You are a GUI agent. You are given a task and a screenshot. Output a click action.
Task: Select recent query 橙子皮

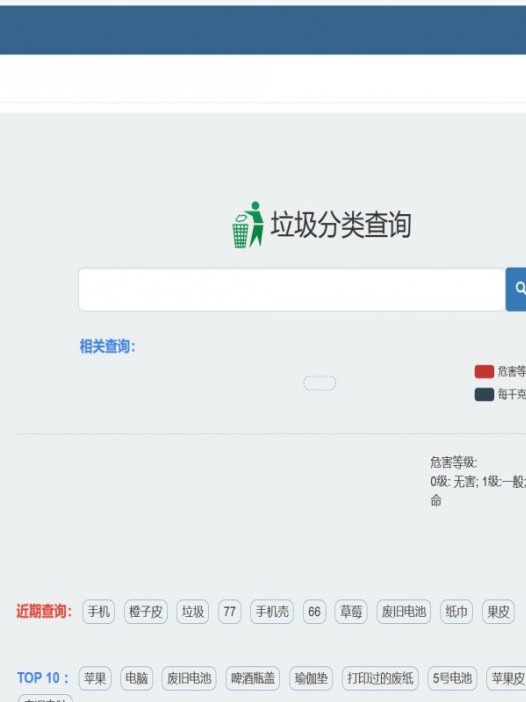(145, 612)
